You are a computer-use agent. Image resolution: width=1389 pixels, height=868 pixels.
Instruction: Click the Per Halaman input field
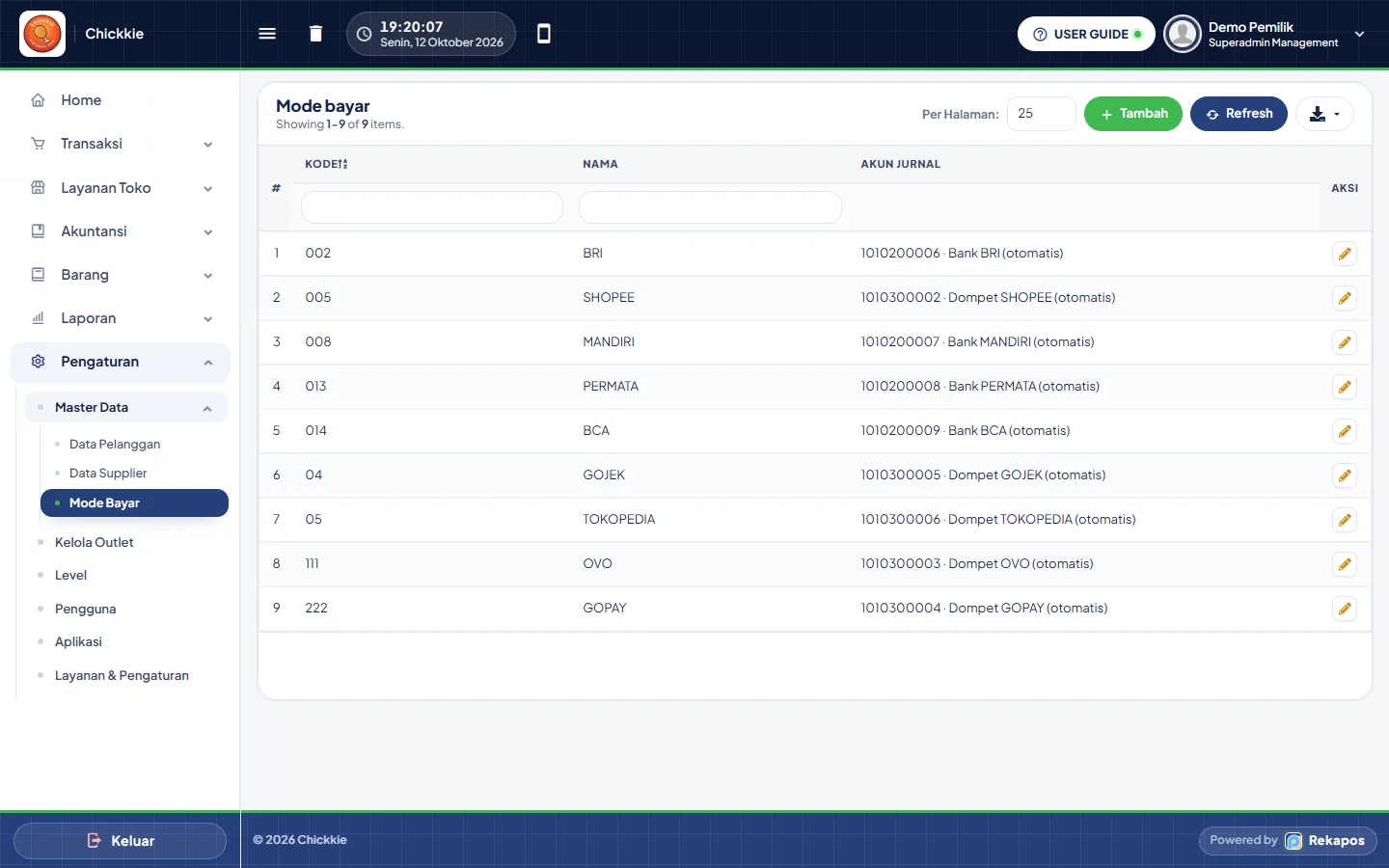click(x=1042, y=114)
